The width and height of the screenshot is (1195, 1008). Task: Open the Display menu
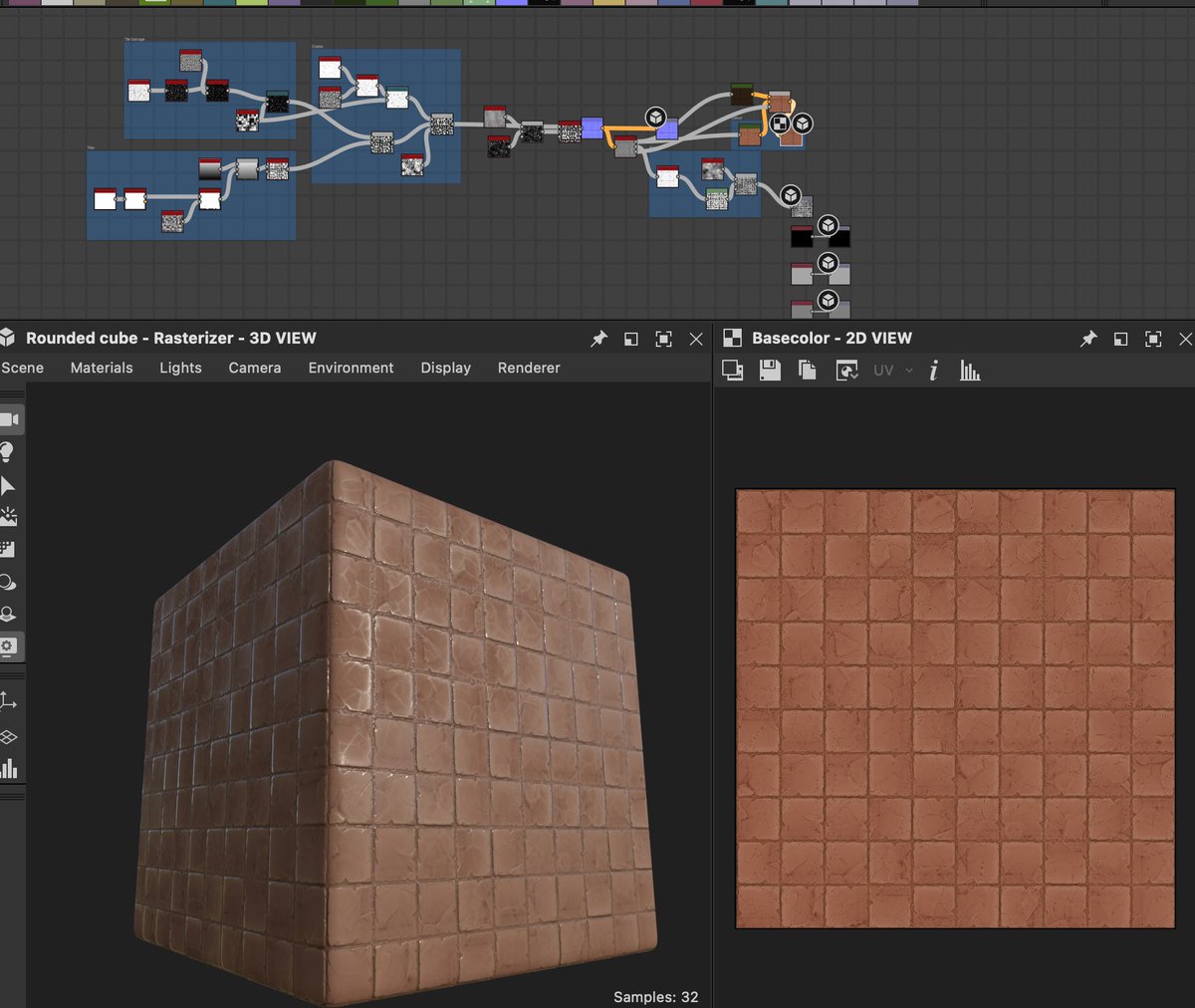[445, 368]
